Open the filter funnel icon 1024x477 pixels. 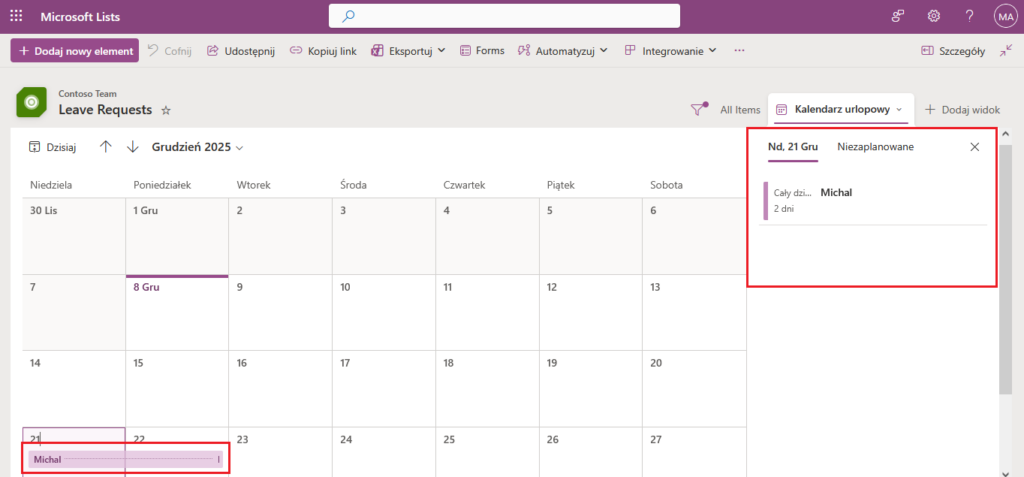coord(699,110)
